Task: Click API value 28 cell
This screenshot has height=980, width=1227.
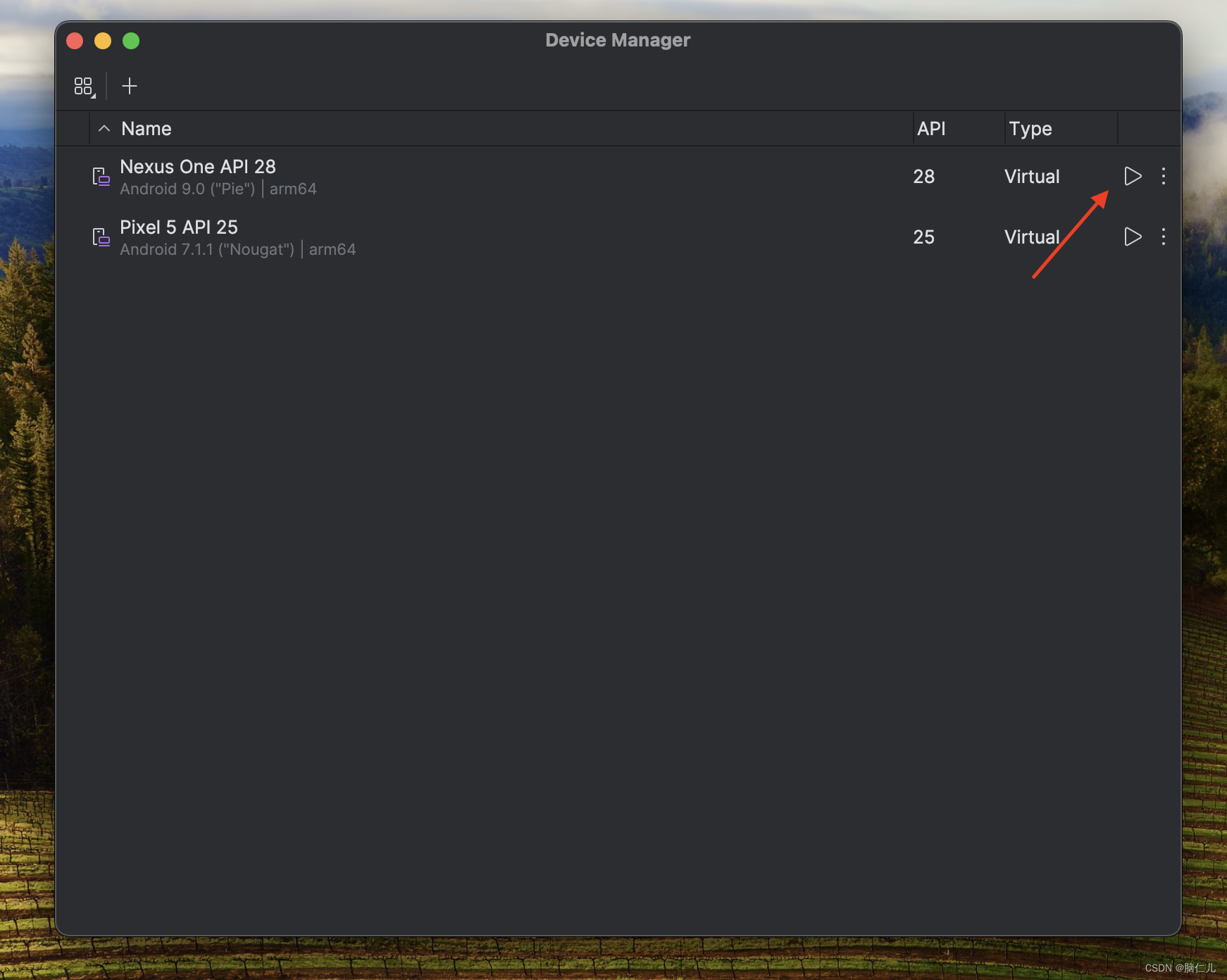Action: [x=924, y=176]
